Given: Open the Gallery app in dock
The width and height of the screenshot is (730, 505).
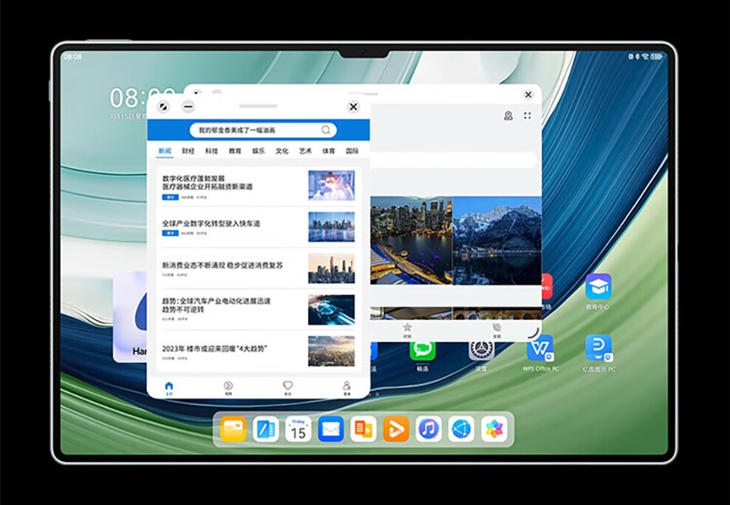Looking at the screenshot, I should [493, 430].
